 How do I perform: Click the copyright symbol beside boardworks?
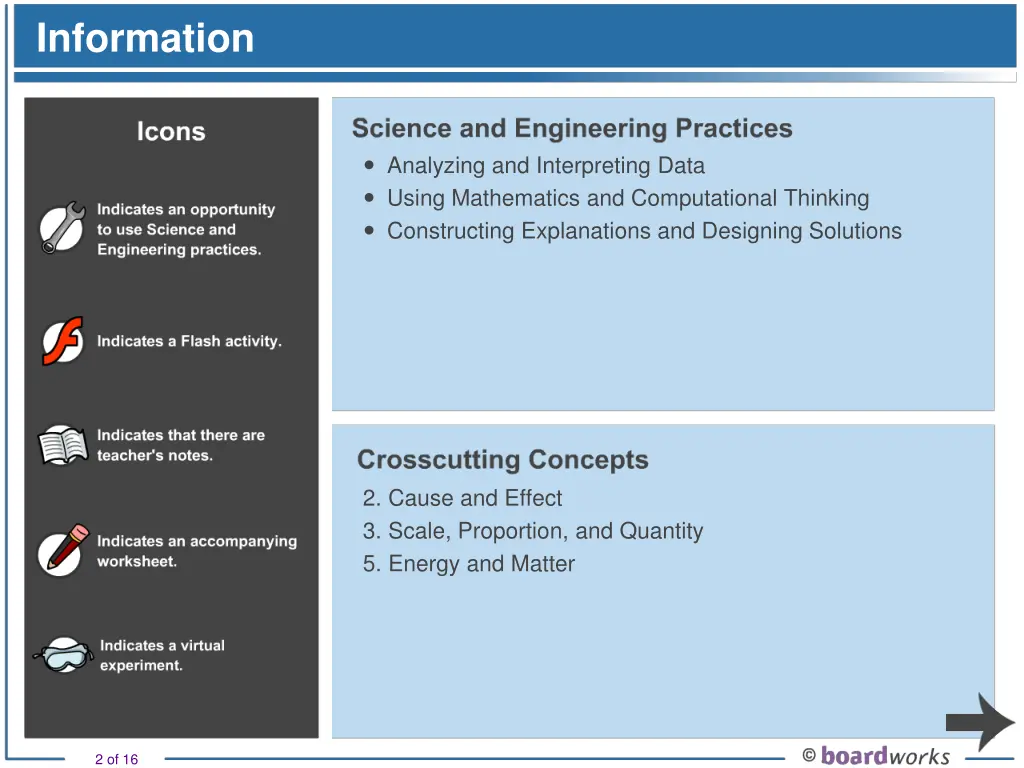click(808, 756)
